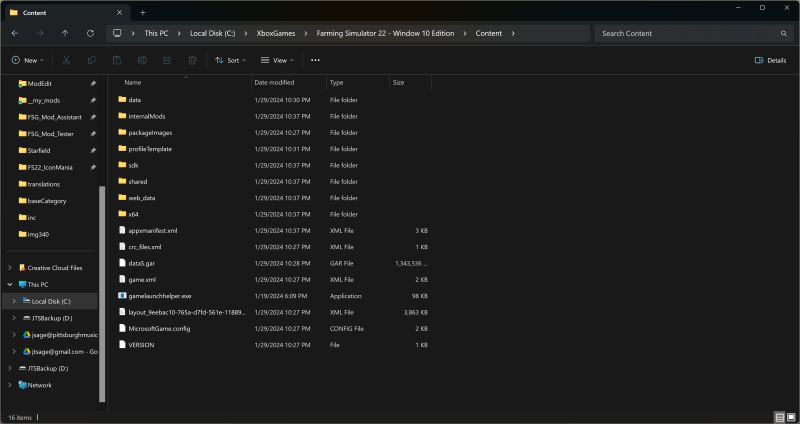The width and height of the screenshot is (800, 424).
Task: Switch to details list view icon
Action: click(780, 417)
